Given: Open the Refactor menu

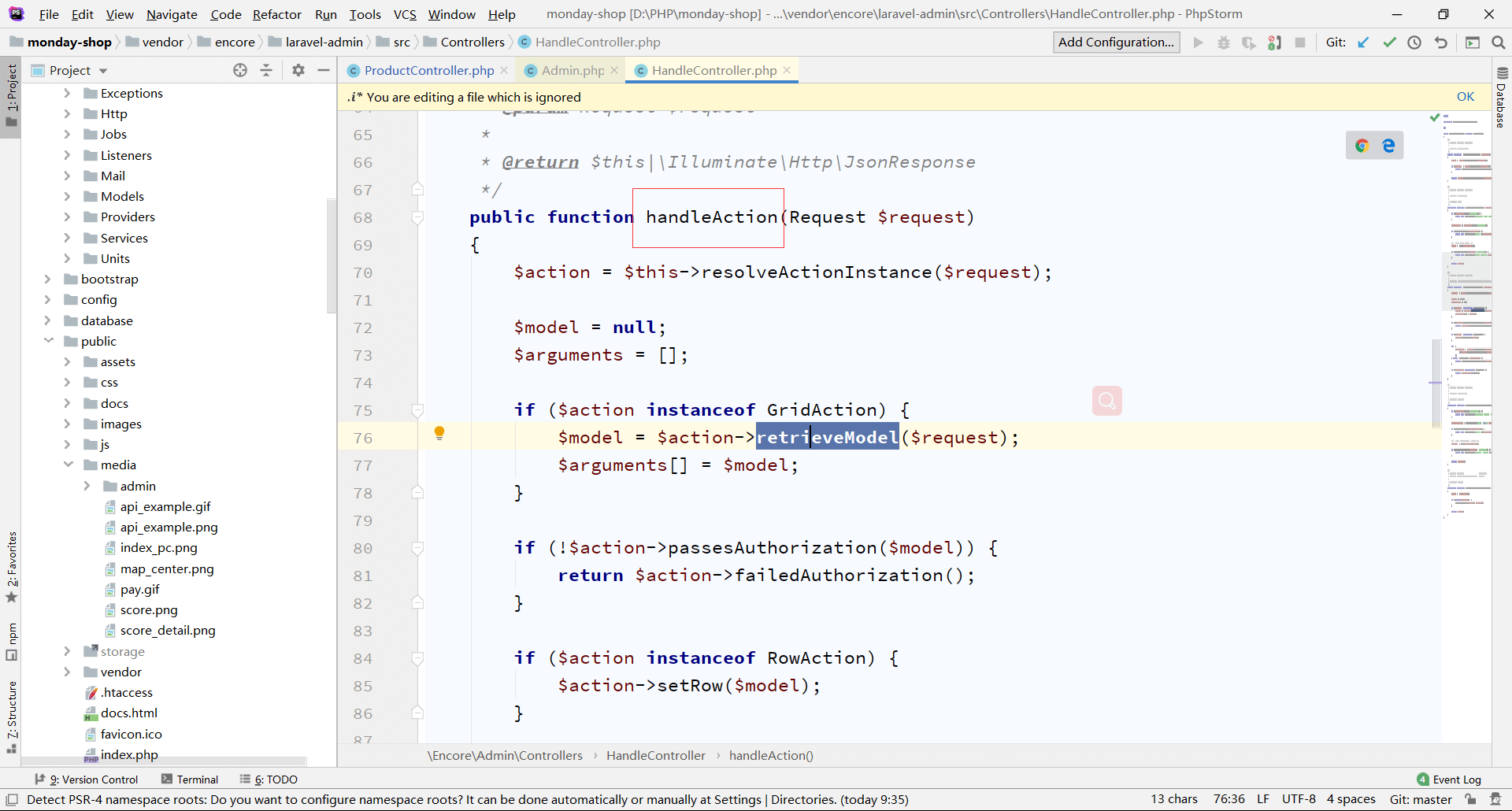Looking at the screenshot, I should 277,14.
